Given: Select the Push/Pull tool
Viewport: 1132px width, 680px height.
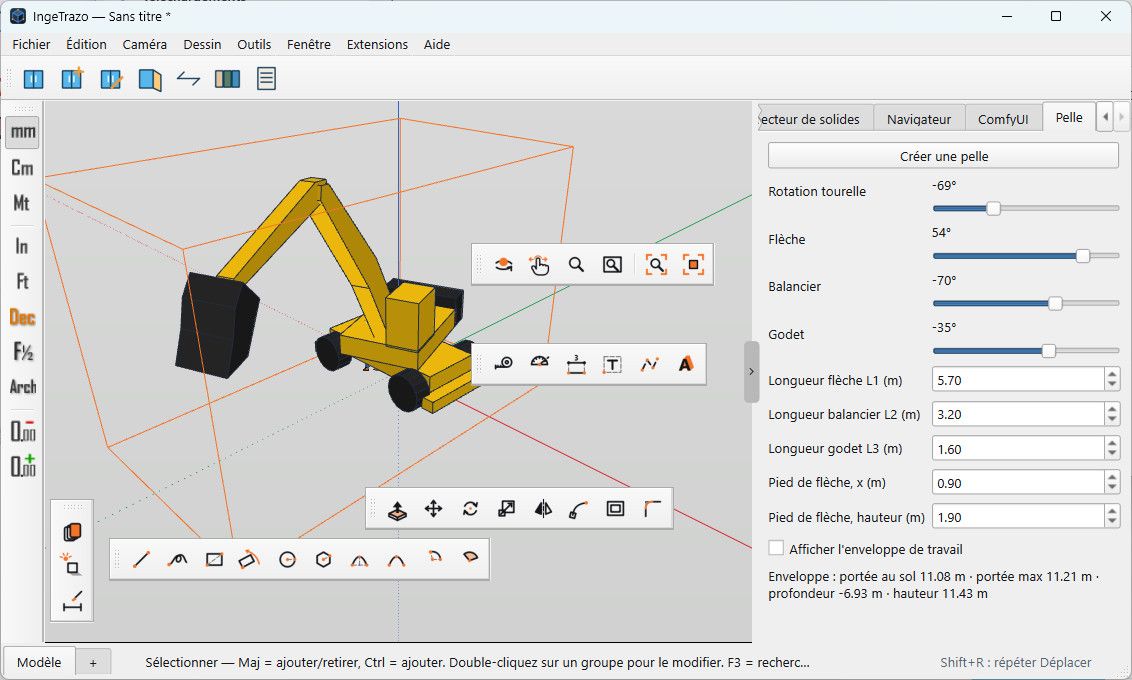Looking at the screenshot, I should coord(397,509).
